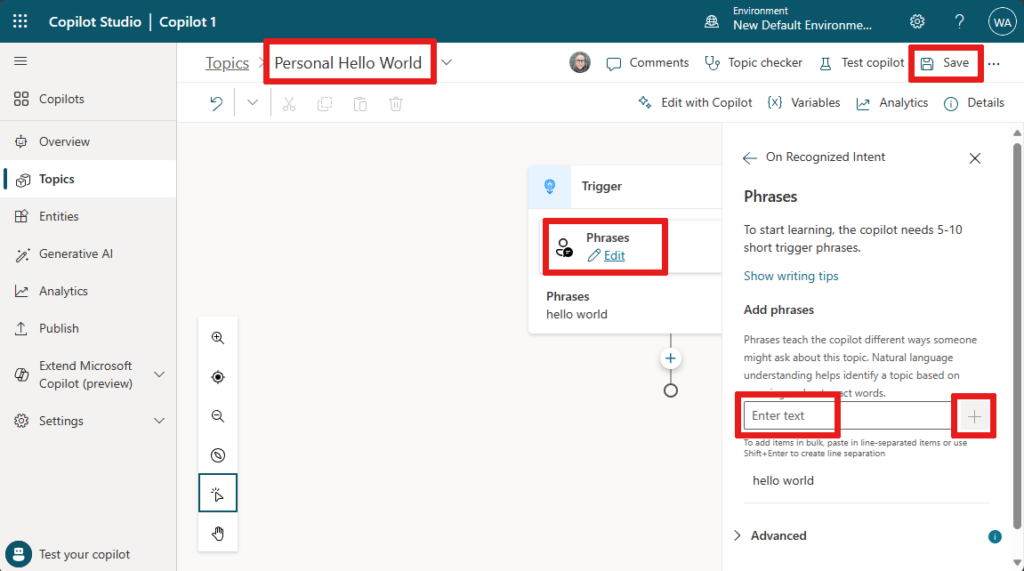Image resolution: width=1024 pixels, height=571 pixels.
Task: Open Edit with Copilot
Action: [695, 103]
